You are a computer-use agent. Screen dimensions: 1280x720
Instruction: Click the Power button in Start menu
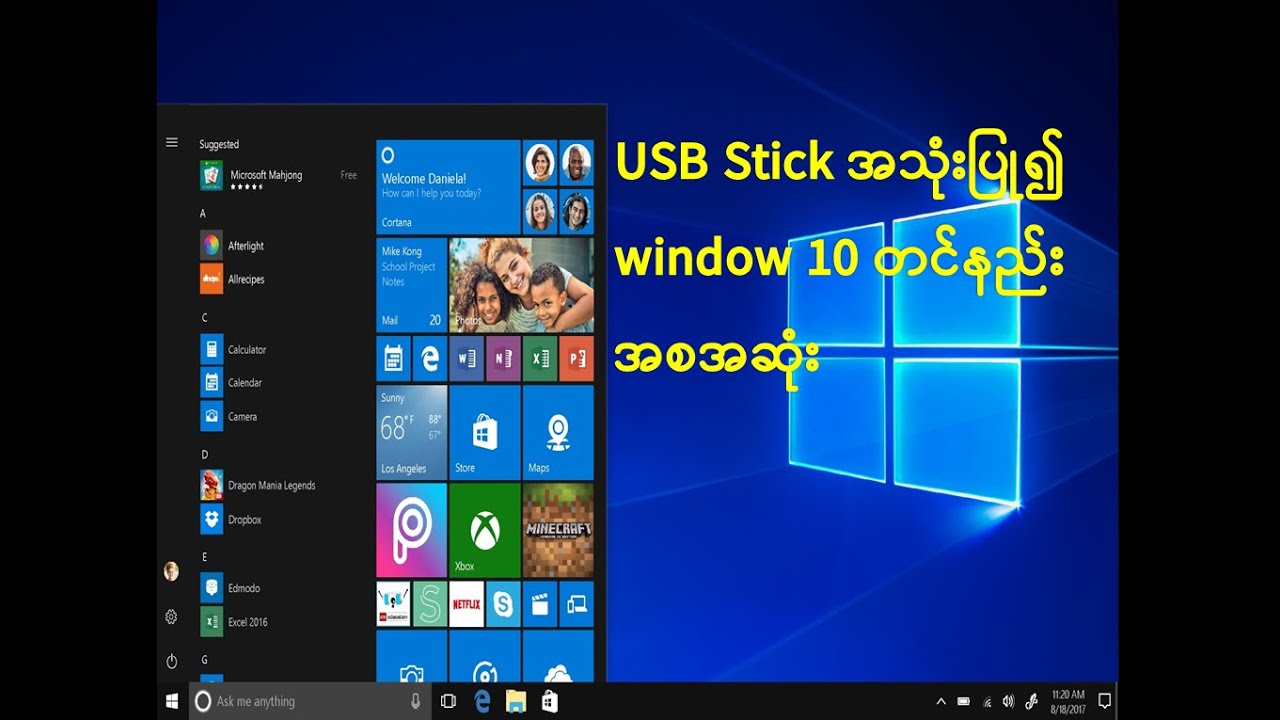coord(171,661)
